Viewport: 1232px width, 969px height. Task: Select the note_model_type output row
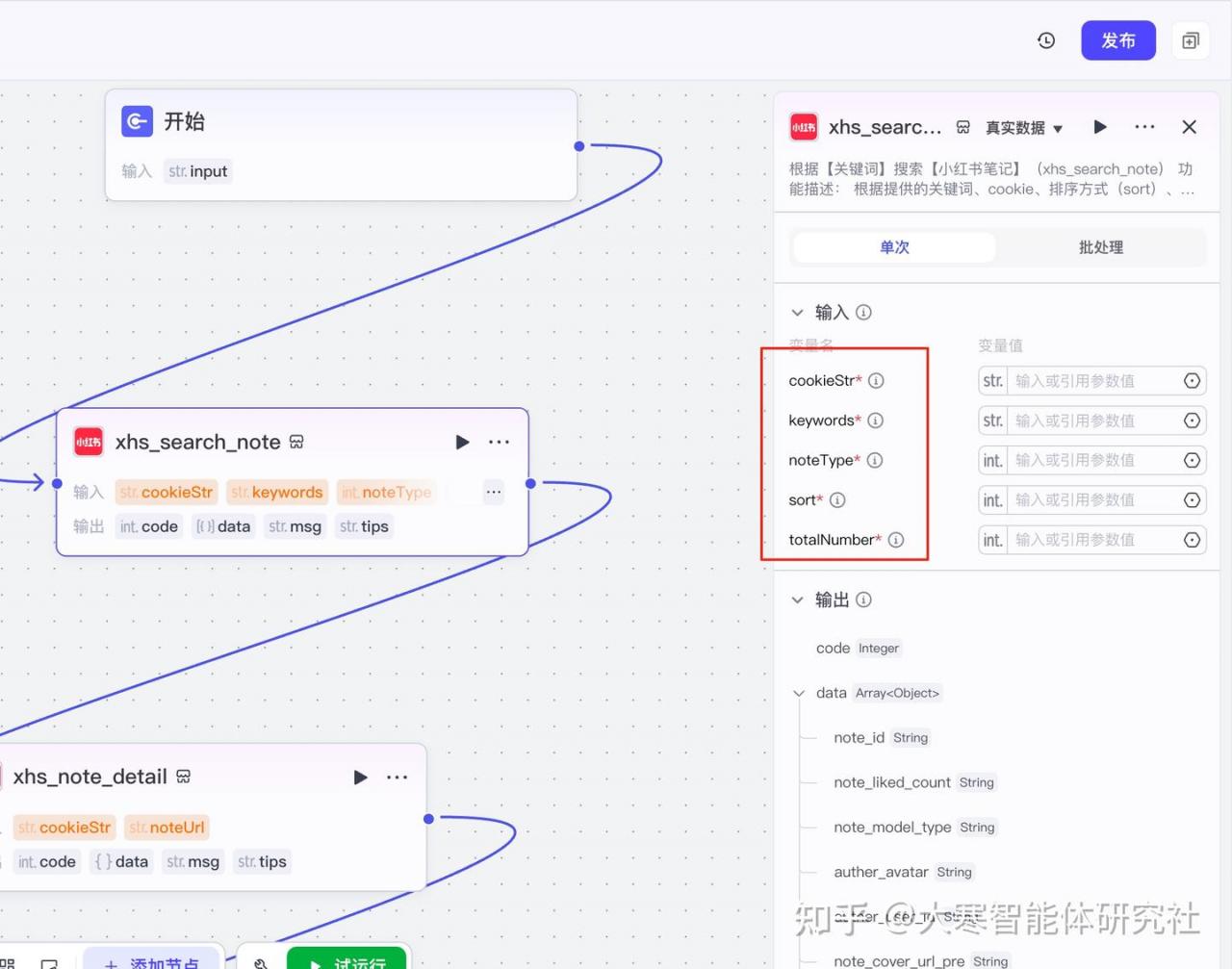click(915, 827)
